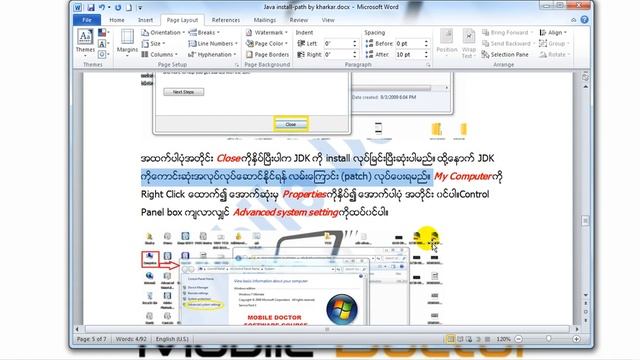
Task: Click the Indent Left spinner arrows
Action: coord(355,43)
